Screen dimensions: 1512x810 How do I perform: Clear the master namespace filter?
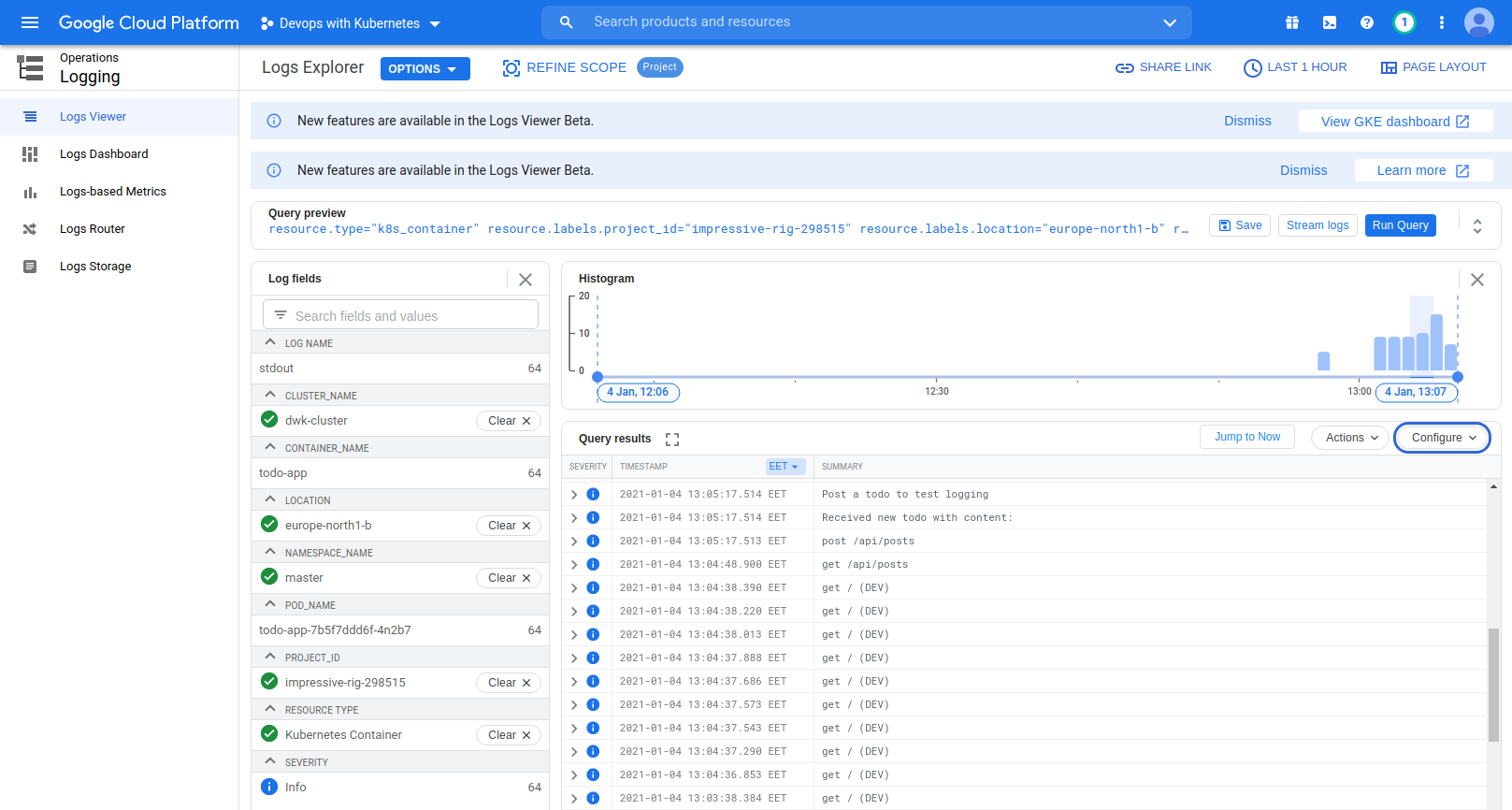(509, 578)
